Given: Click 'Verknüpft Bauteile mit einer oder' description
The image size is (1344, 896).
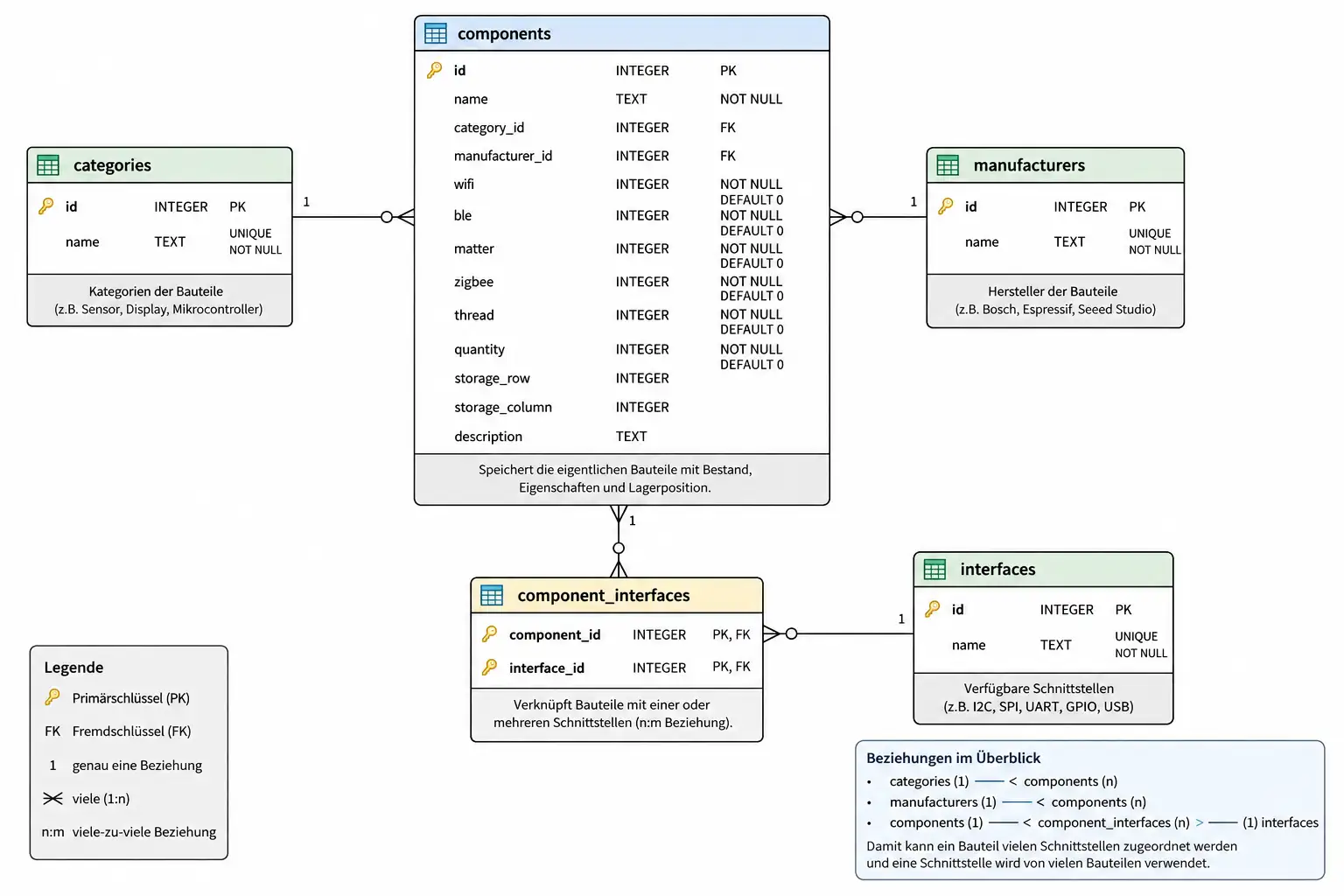Looking at the screenshot, I should [612, 704].
